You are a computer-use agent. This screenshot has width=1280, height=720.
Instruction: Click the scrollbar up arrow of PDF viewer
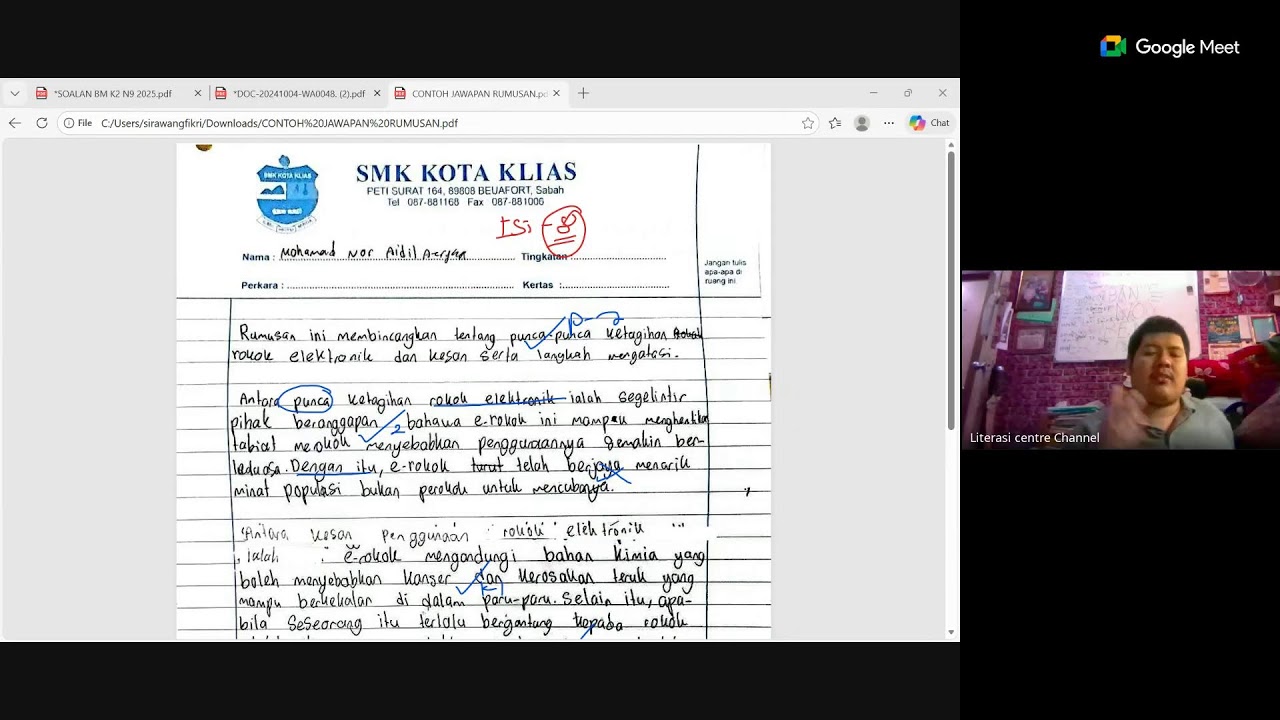click(951, 146)
